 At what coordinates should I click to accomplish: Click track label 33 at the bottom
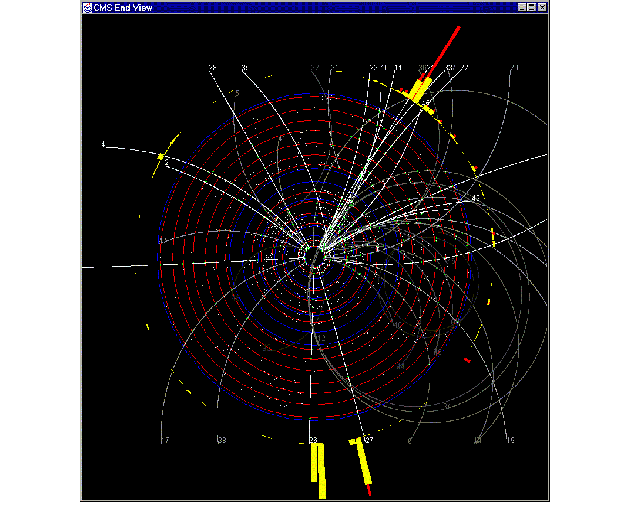coord(221,440)
